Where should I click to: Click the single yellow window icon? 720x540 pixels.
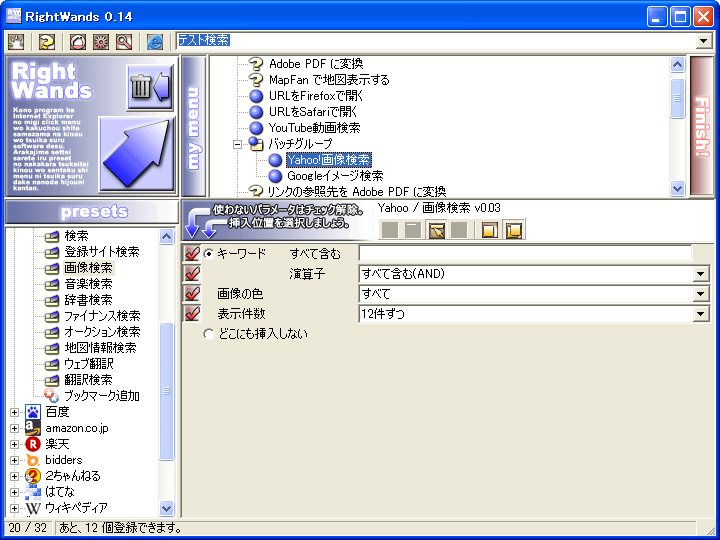point(489,230)
